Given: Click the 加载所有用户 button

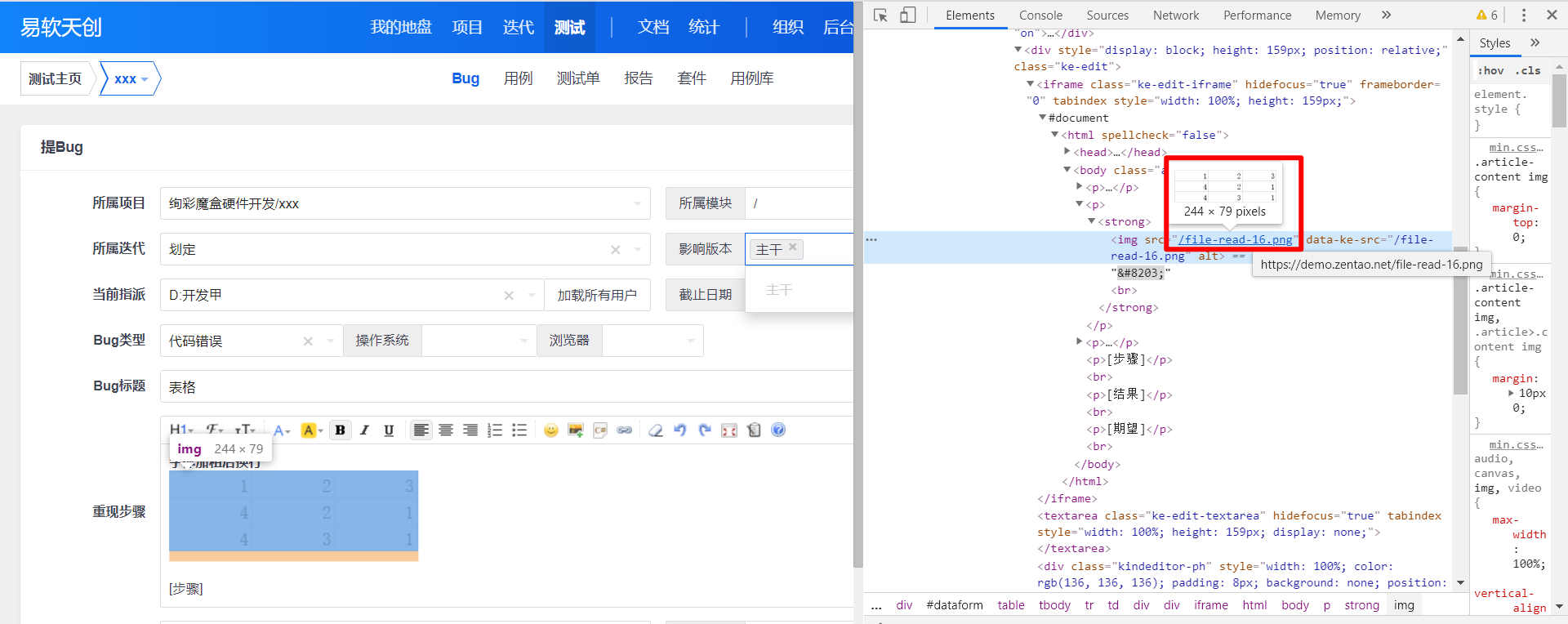Looking at the screenshot, I should (x=597, y=295).
